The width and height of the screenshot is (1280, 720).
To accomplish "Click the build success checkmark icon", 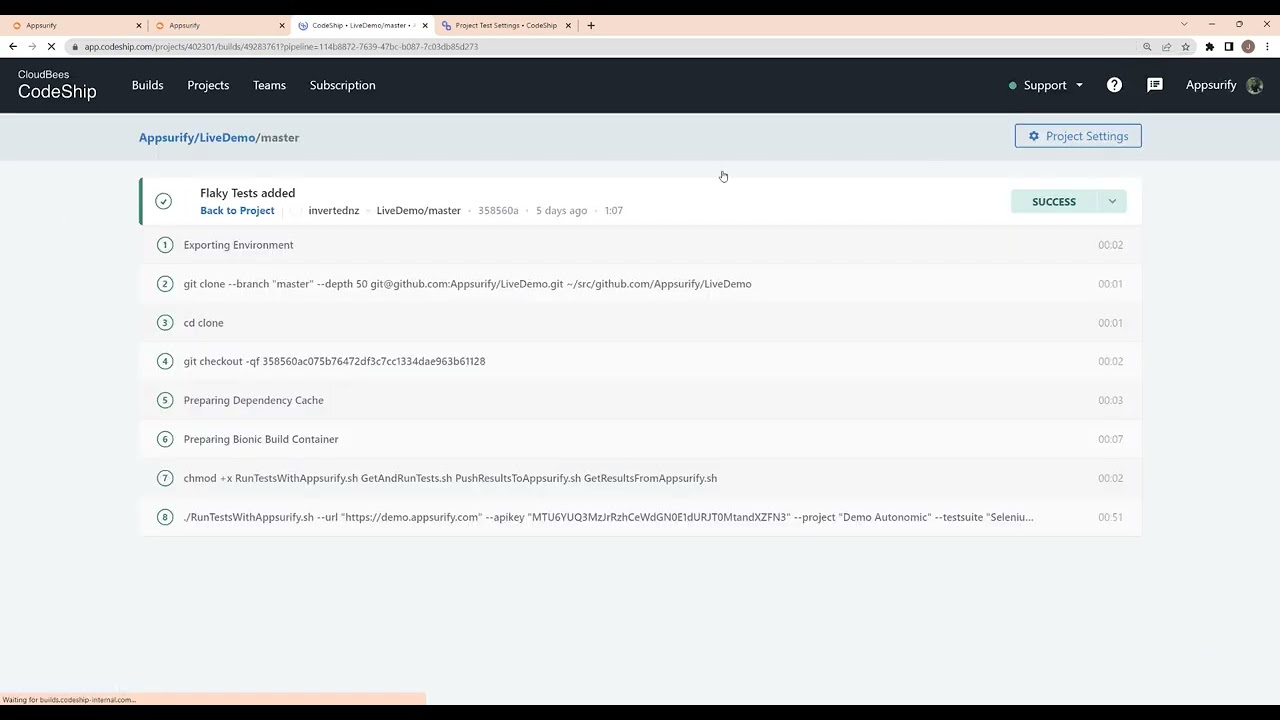I will pyautogui.click(x=163, y=201).
